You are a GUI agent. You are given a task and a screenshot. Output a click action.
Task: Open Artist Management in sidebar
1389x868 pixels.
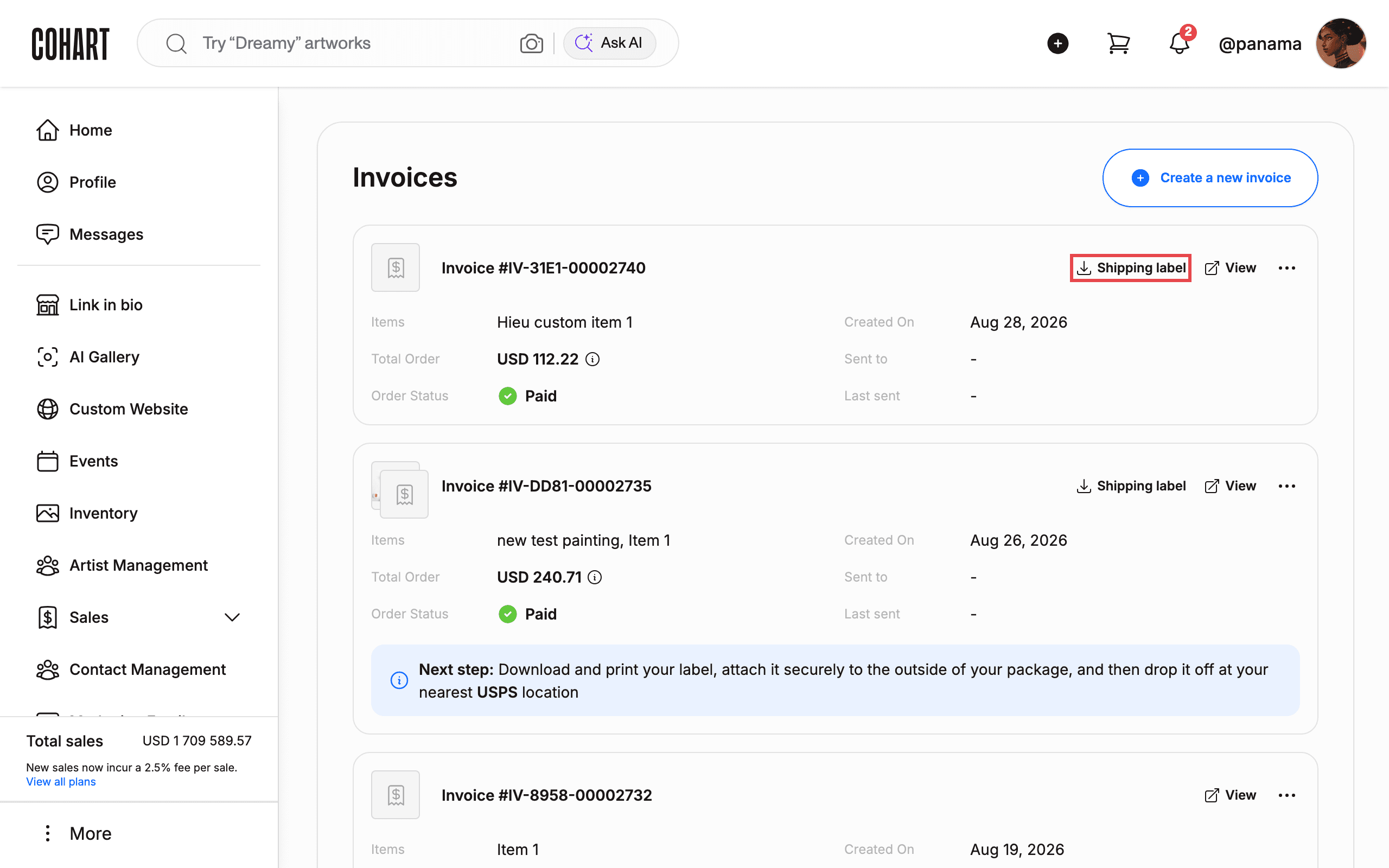[139, 565]
